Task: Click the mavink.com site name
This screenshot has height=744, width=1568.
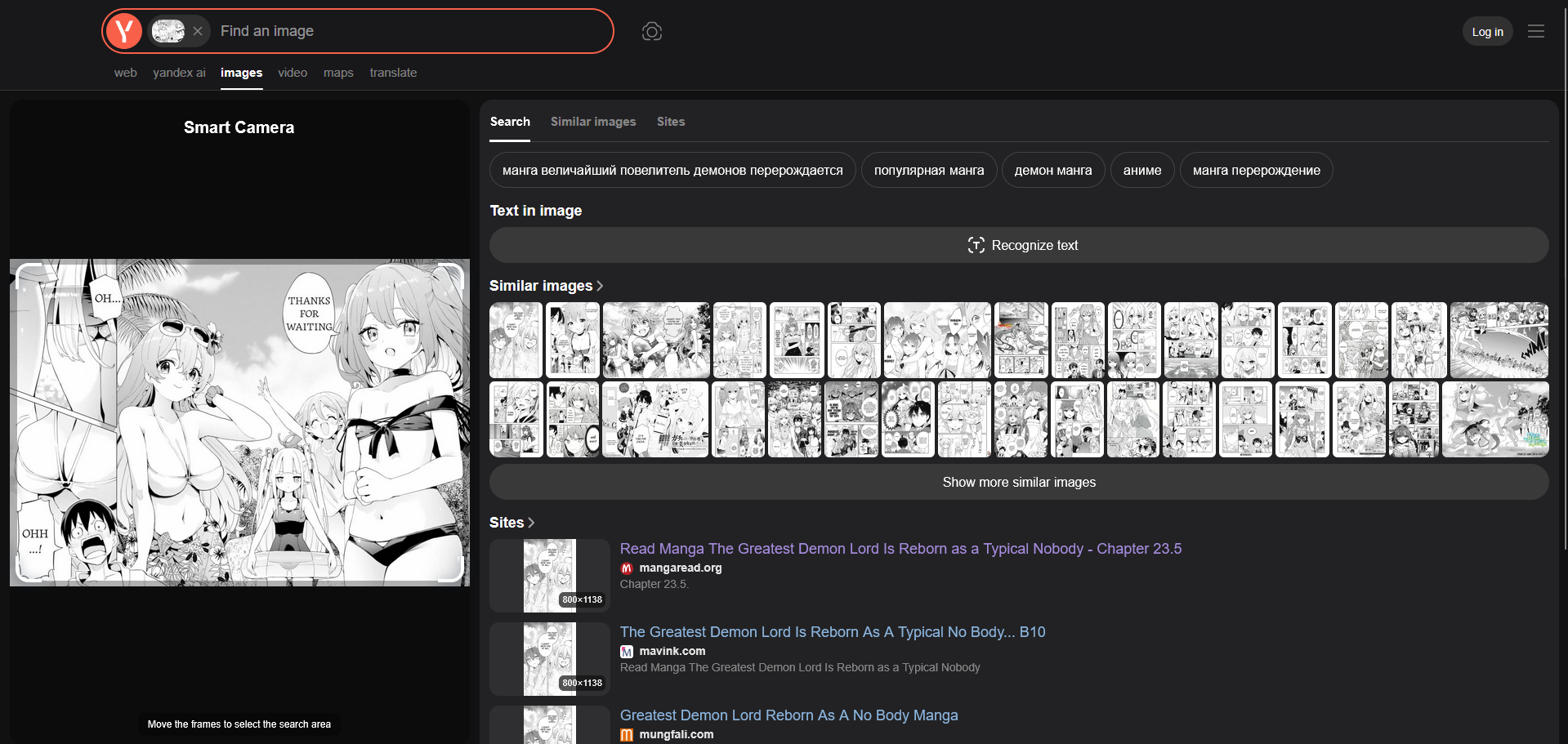Action: (672, 651)
